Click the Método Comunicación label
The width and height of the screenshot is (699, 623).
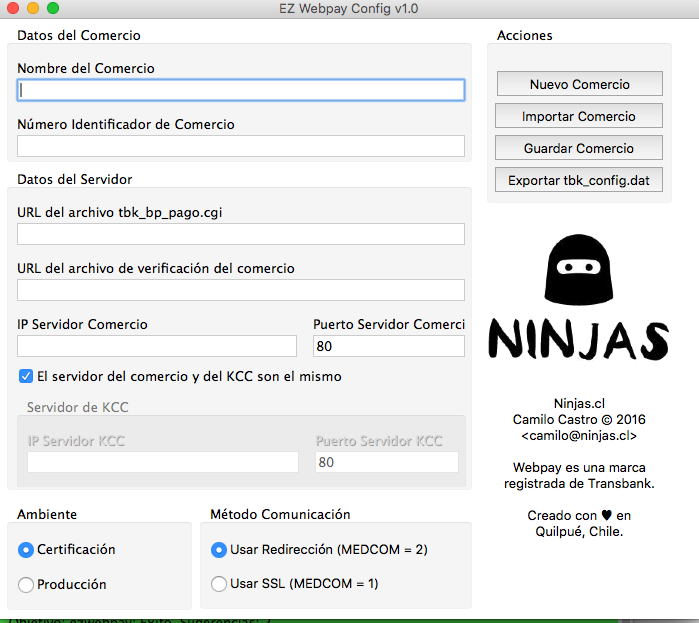click(280, 514)
